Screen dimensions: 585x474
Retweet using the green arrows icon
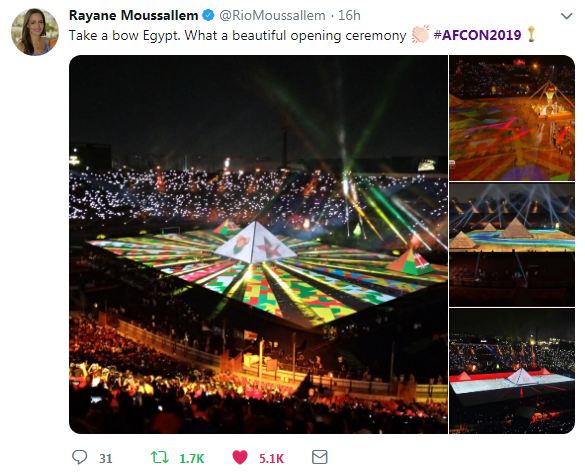click(160, 457)
